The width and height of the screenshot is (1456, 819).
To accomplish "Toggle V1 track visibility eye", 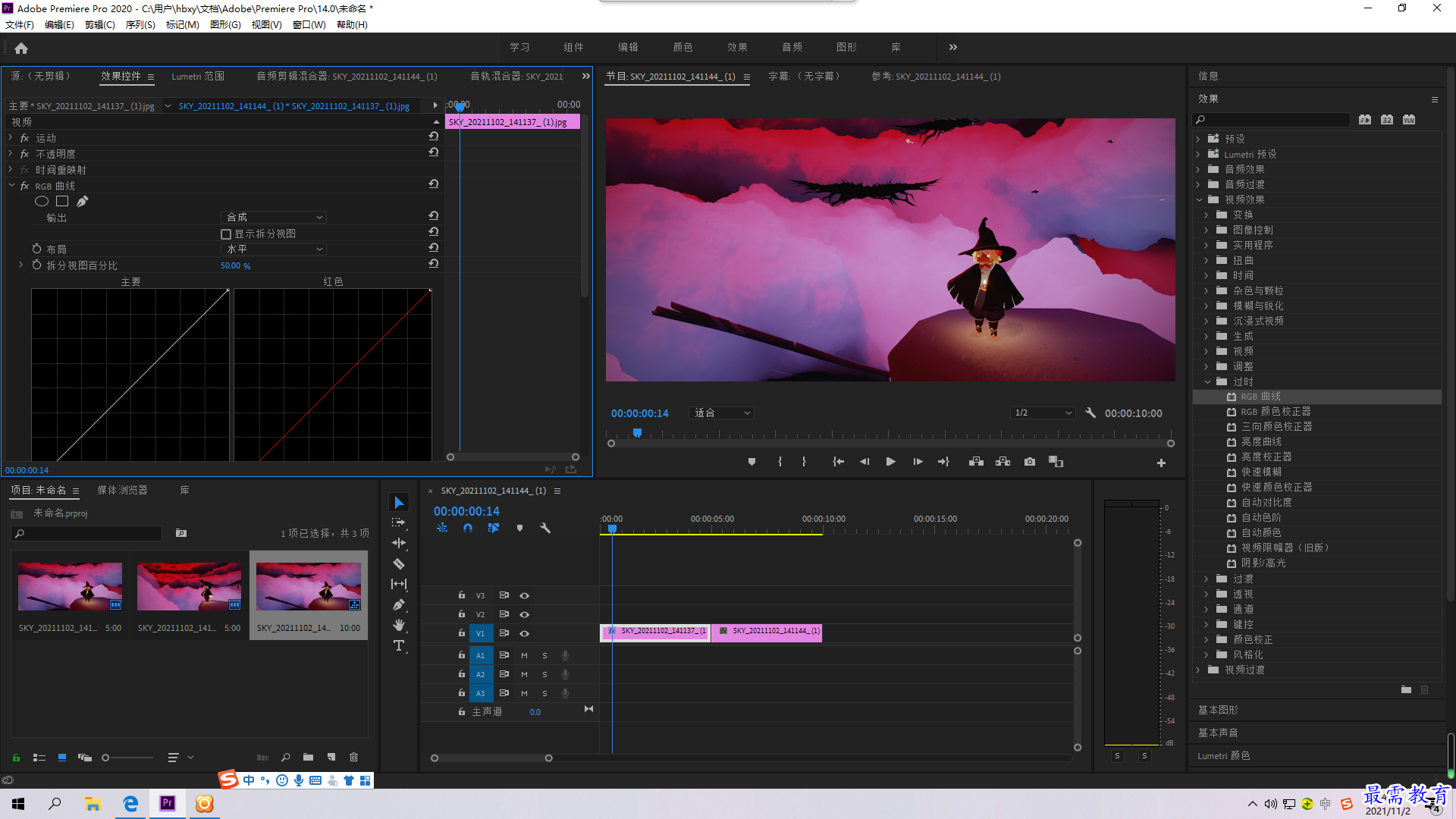I will (x=524, y=633).
